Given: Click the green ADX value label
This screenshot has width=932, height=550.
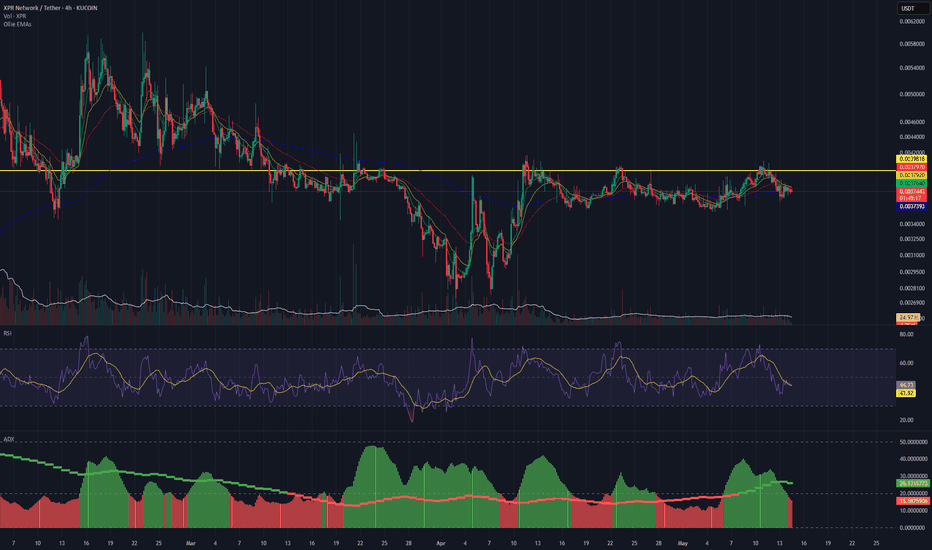Looking at the screenshot, I should 912,483.
